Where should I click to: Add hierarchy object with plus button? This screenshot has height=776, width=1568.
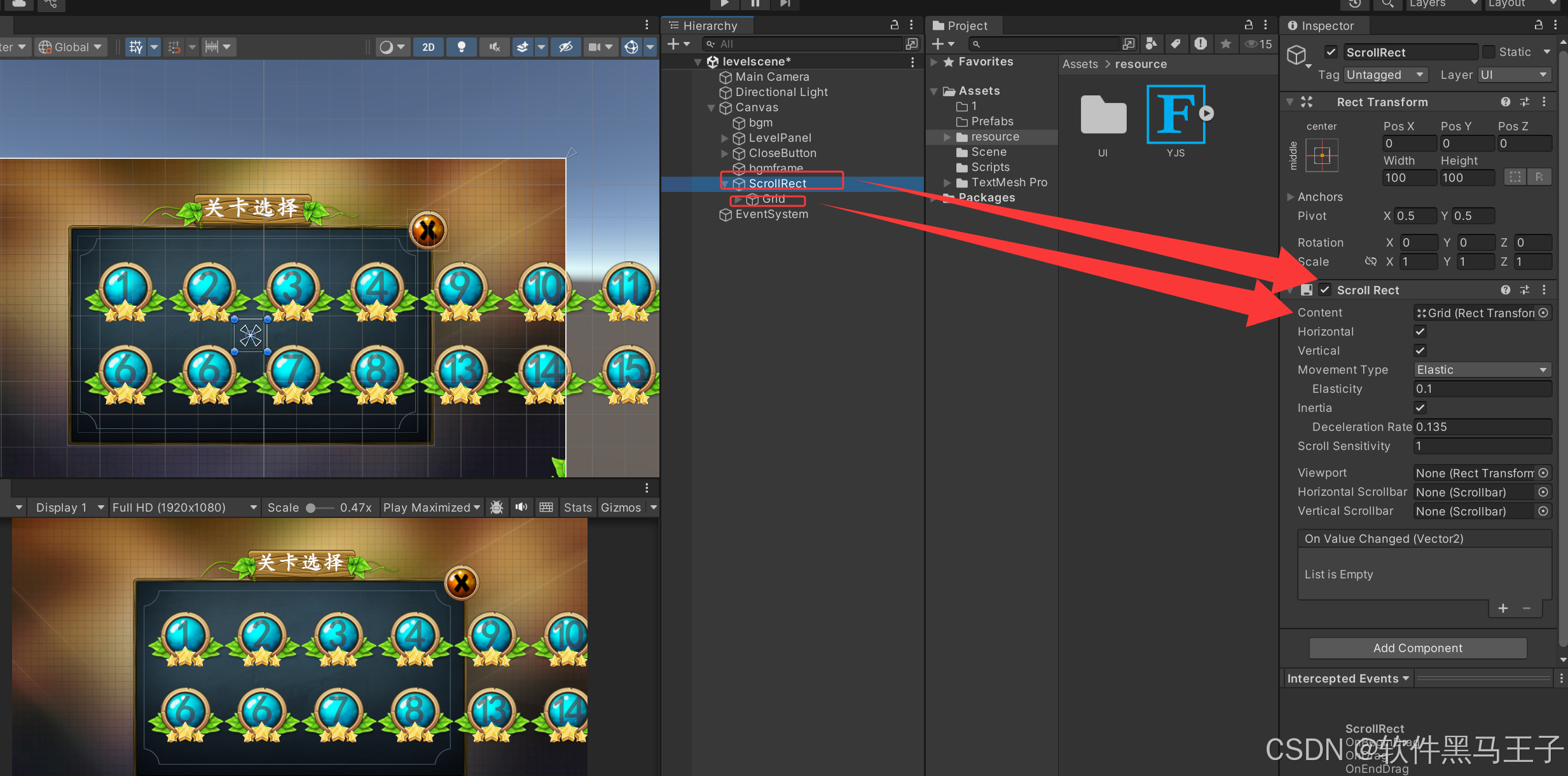pos(673,44)
